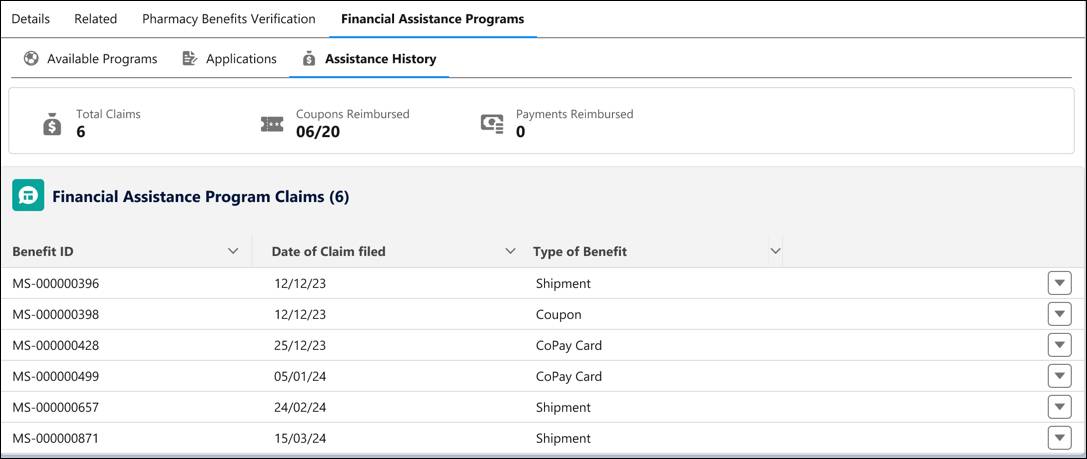
Task: Click CoPay Card cell in MS-000000499 row
Action: 568,376
